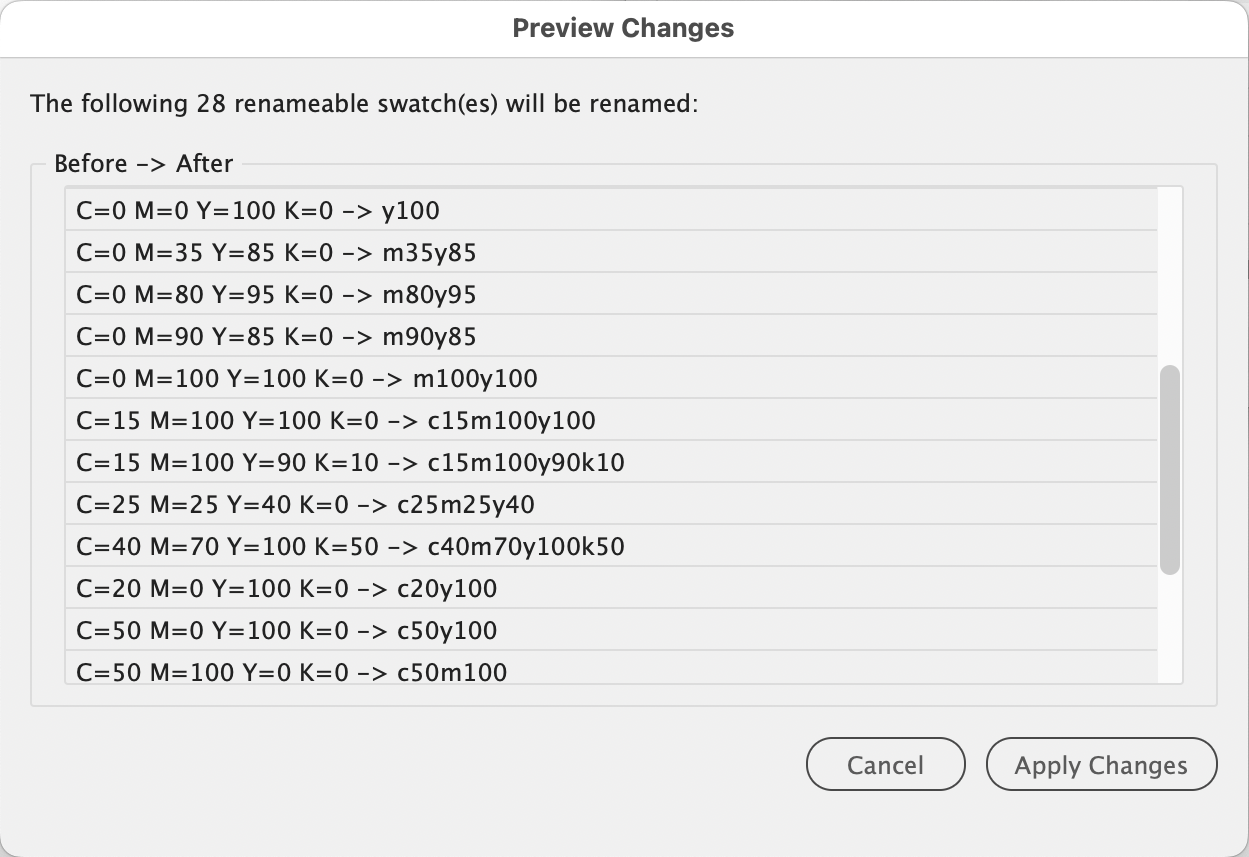Click the list's vertical scrollbar thumb
The height and width of the screenshot is (857, 1249).
tap(1169, 469)
